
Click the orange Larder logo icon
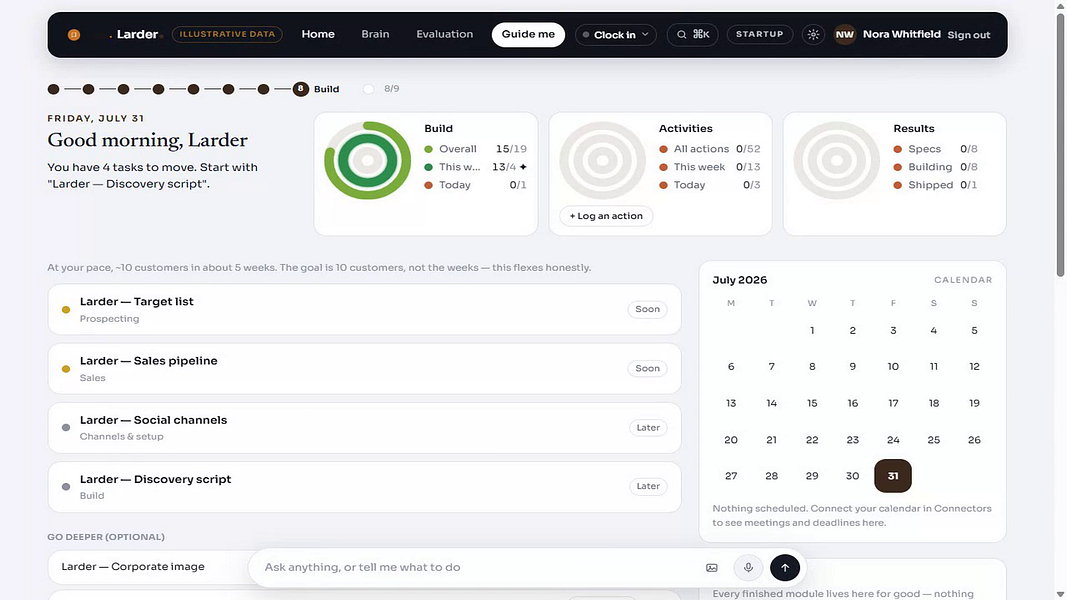74,35
